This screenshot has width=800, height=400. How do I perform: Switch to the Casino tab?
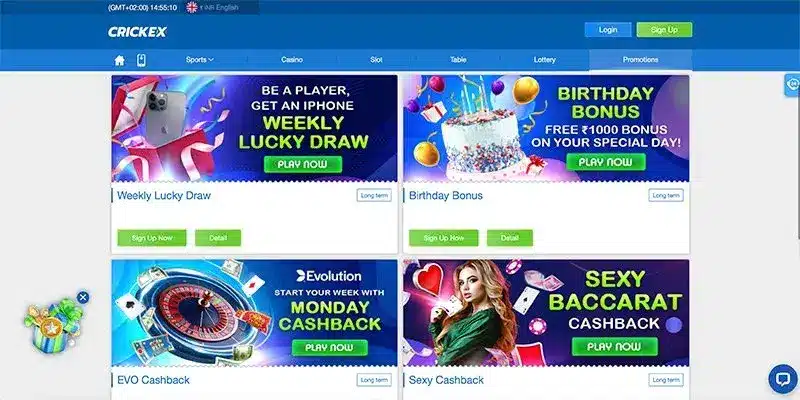tap(292, 60)
